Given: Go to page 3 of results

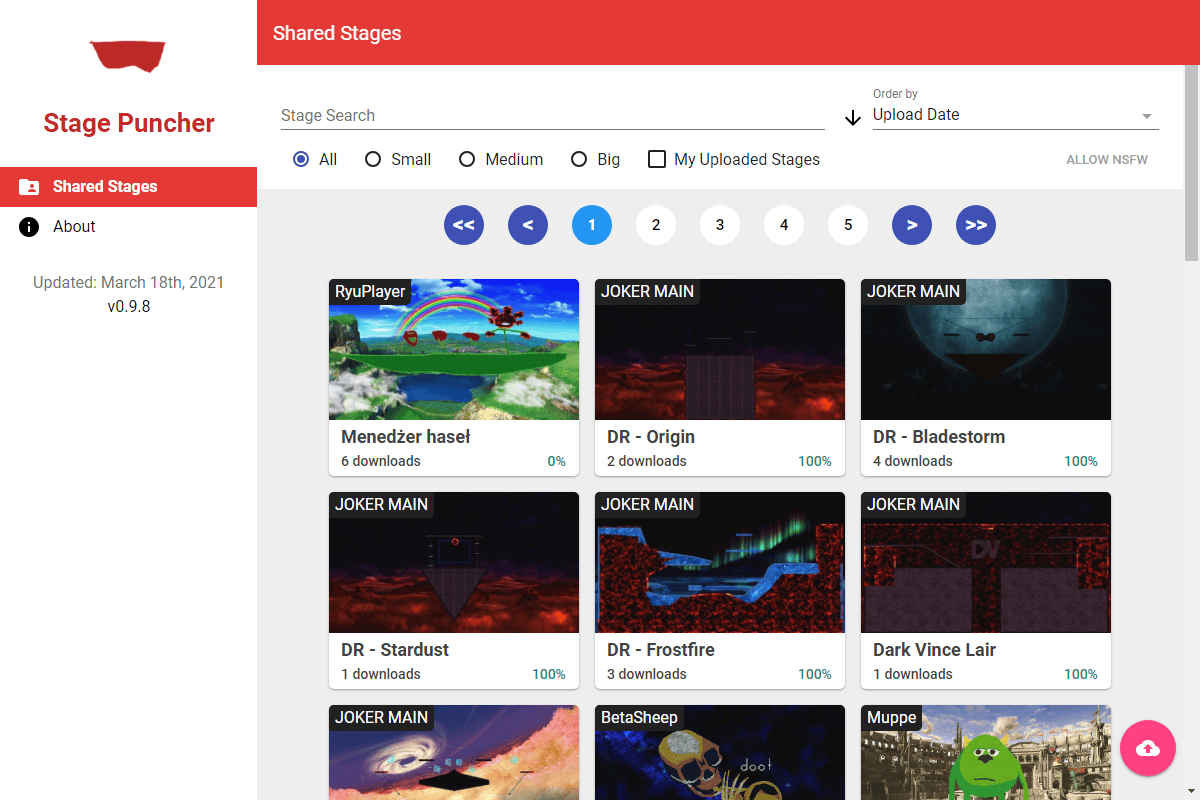Looking at the screenshot, I should pyautogui.click(x=720, y=225).
